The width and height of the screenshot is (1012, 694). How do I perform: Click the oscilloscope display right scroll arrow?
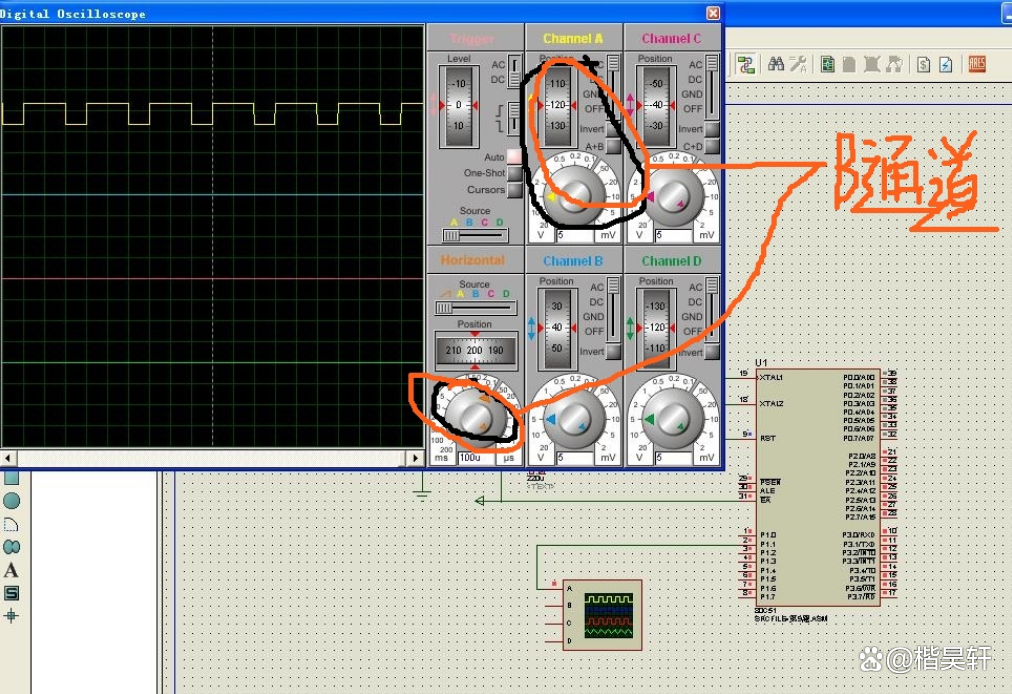pyautogui.click(x=416, y=458)
